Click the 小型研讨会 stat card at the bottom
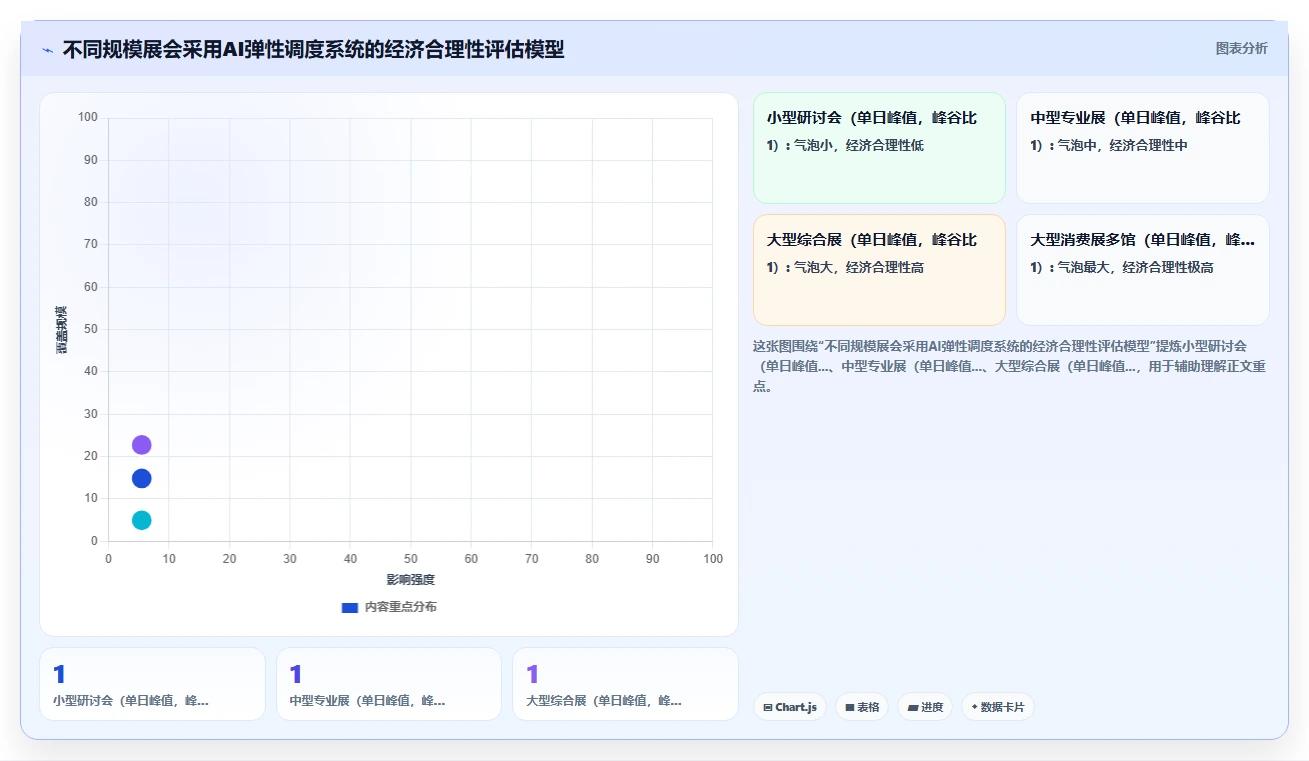This screenshot has height=761, width=1309. pos(153,684)
